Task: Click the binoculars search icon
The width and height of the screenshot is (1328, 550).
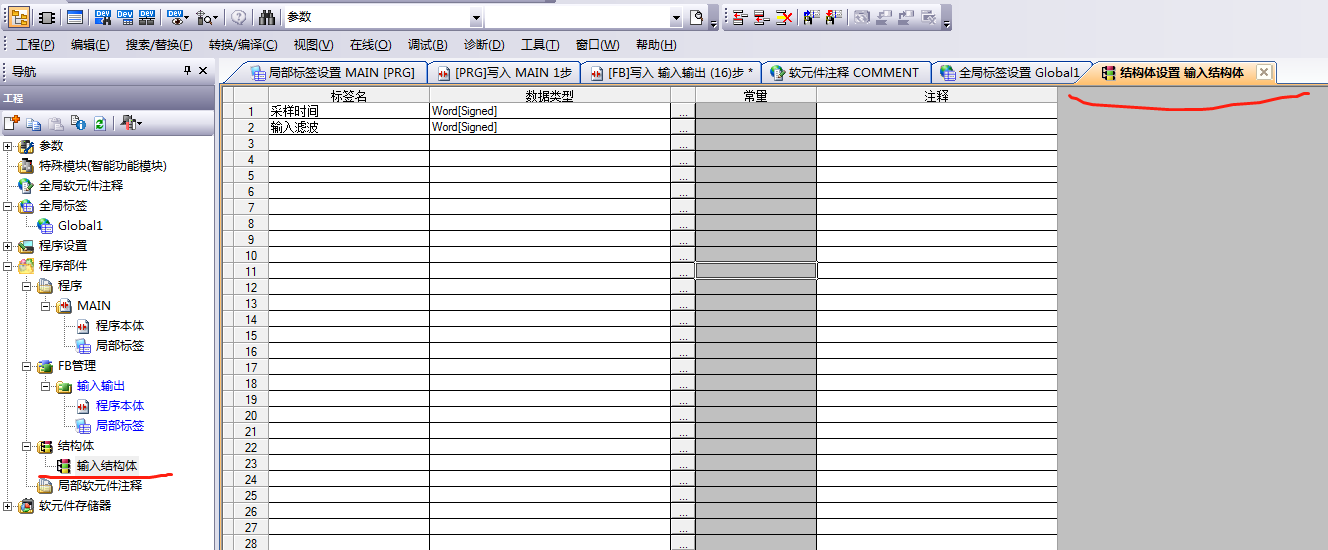Action: pyautogui.click(x=267, y=18)
